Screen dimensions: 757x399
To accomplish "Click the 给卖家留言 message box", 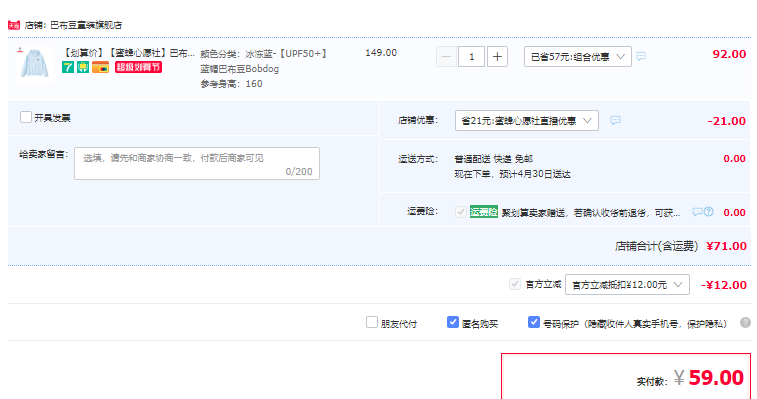I will coord(197,164).
